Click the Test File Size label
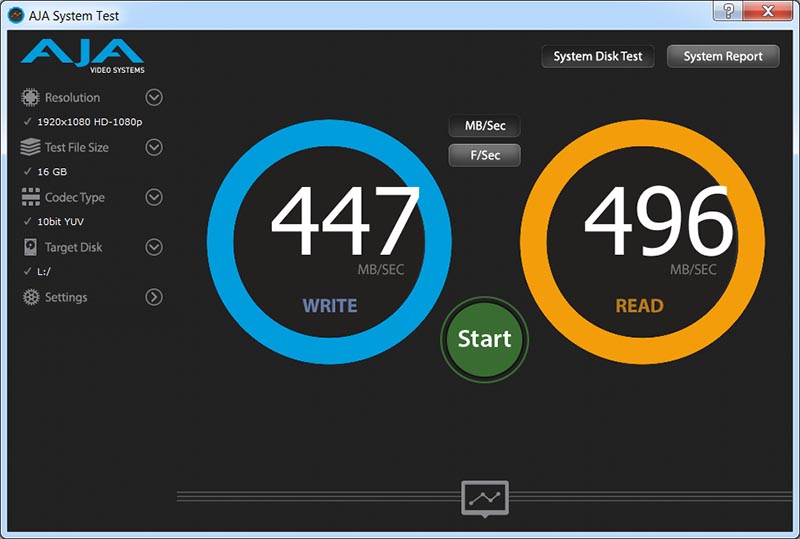800x539 pixels. [77, 148]
